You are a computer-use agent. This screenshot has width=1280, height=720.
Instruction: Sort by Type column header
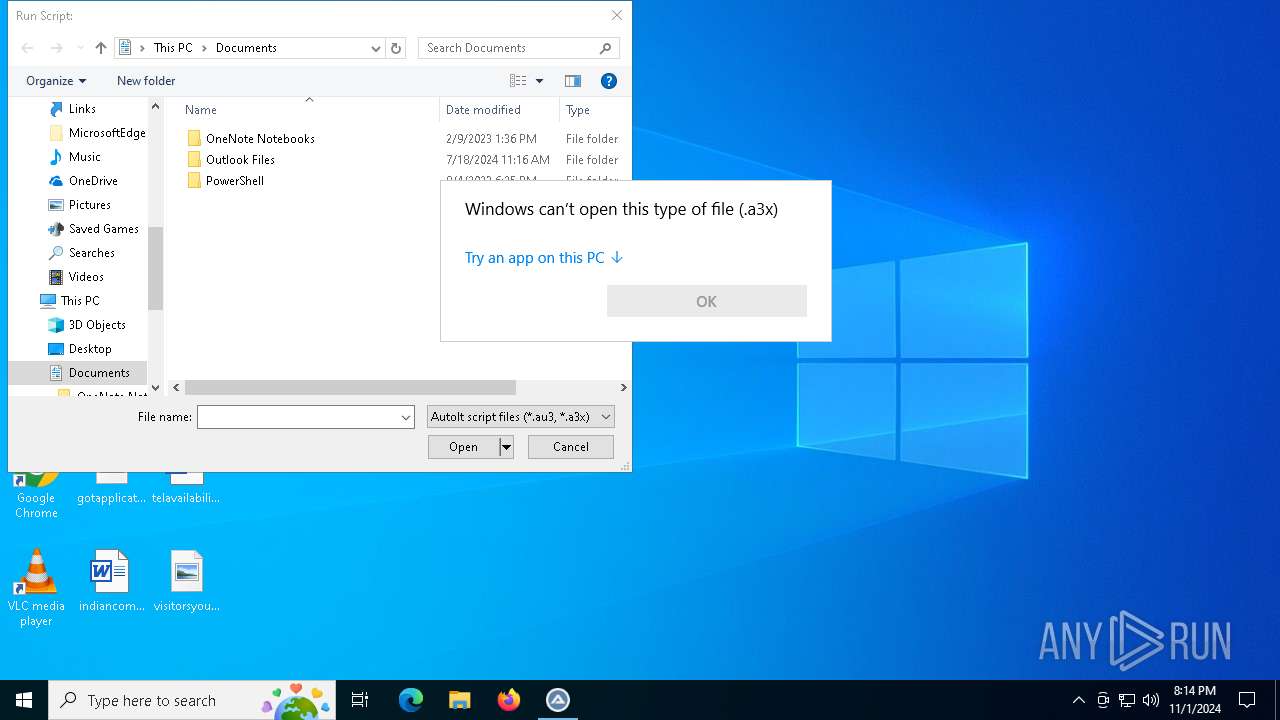578,110
